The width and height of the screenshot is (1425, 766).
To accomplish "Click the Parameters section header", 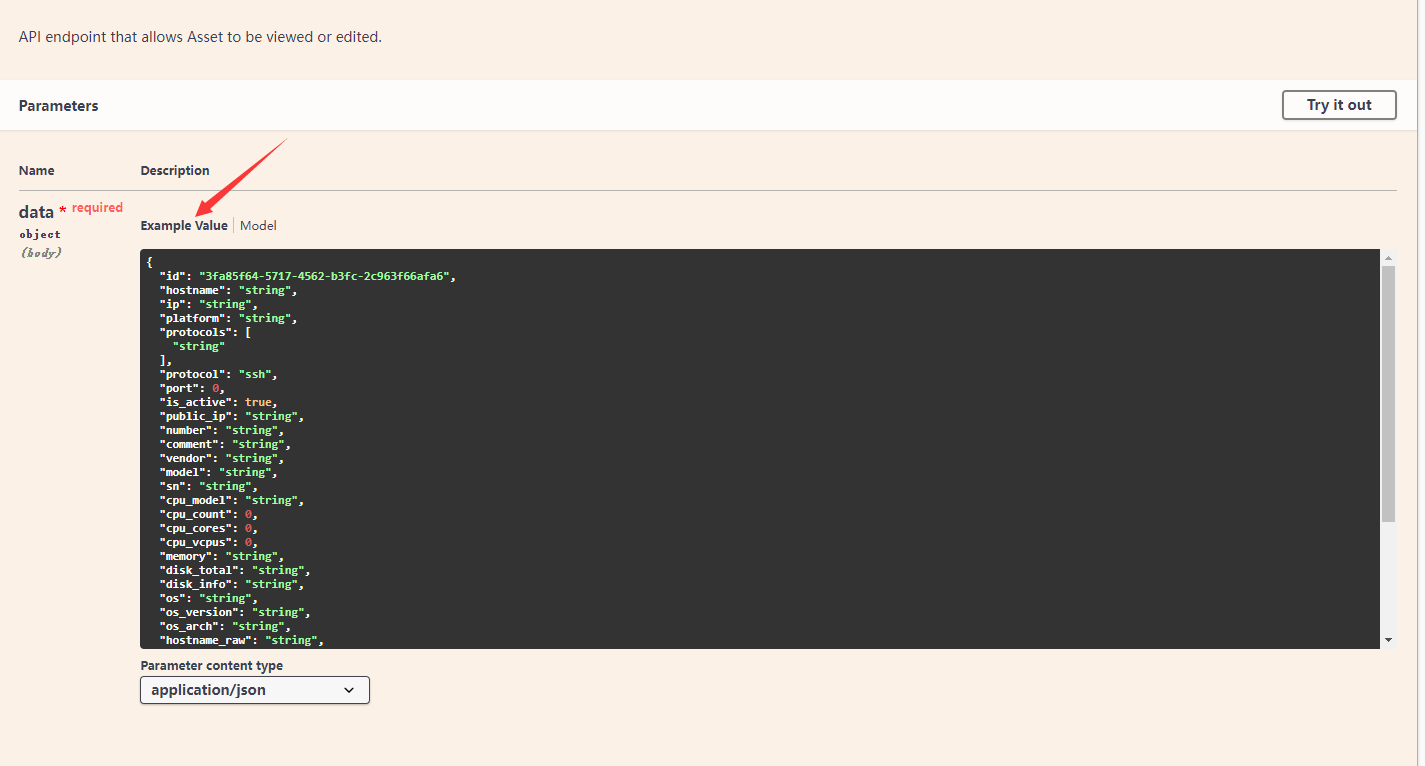I will pos(59,106).
